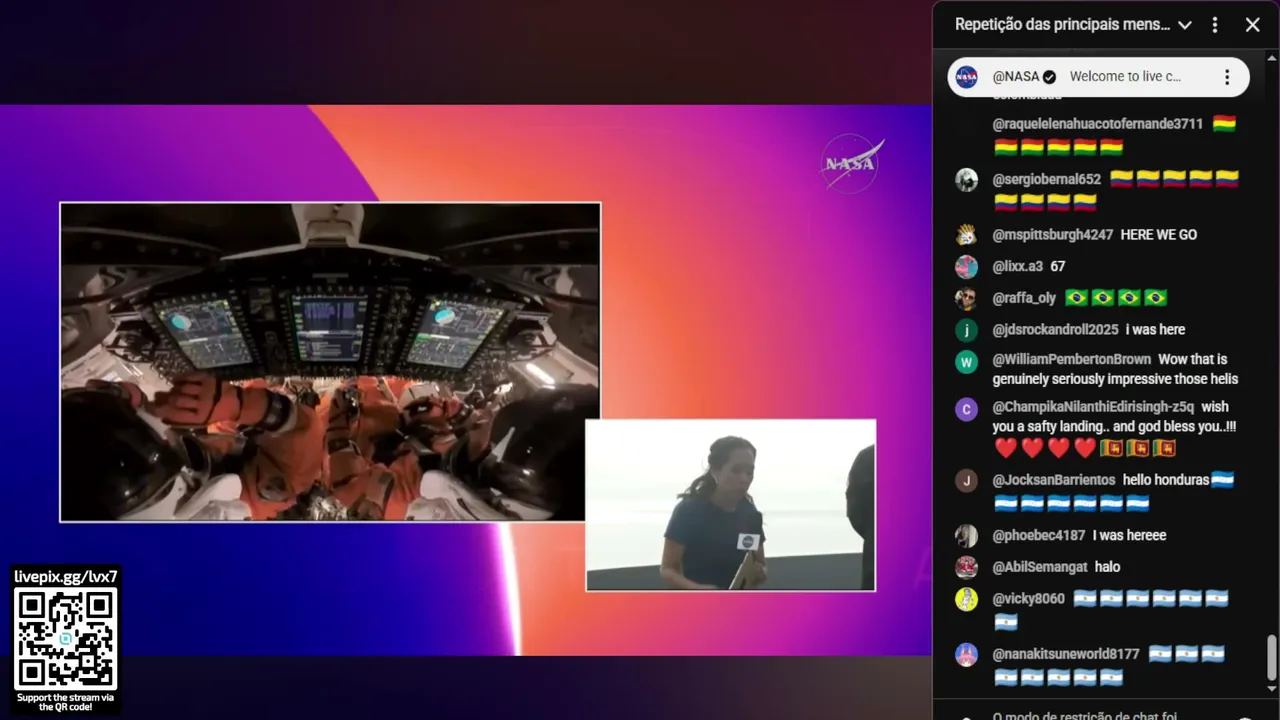Viewport: 1280px width, 720px height.
Task: Click username @WilliamPembertonBrown
Action: (x=1072, y=360)
